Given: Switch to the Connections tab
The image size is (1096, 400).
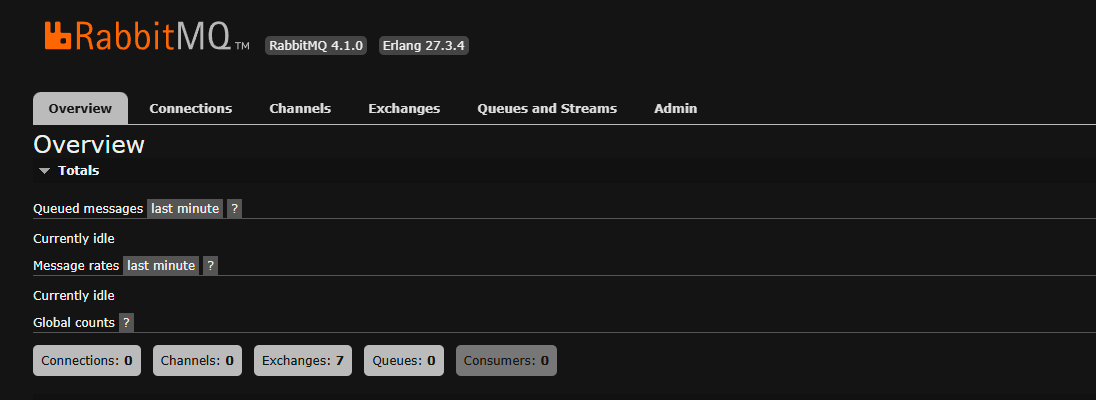Looking at the screenshot, I should pyautogui.click(x=191, y=108).
